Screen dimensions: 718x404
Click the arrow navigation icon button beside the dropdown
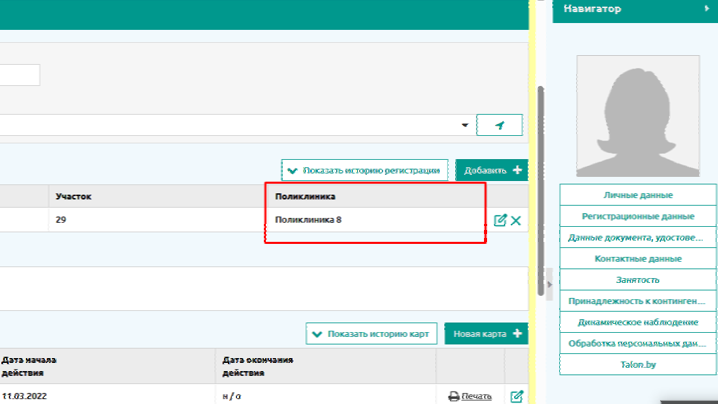(500, 125)
